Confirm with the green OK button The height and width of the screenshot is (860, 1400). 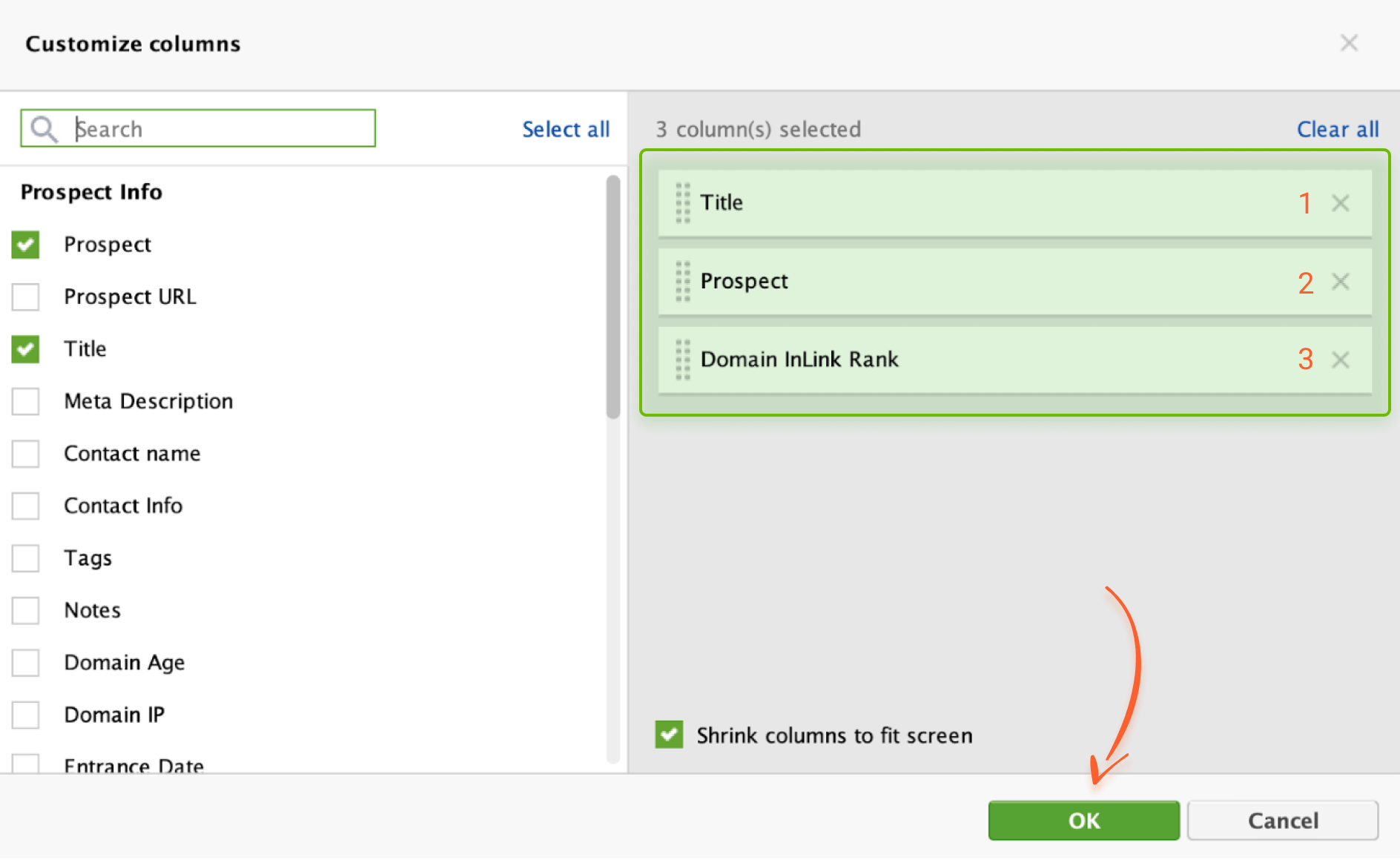point(1083,820)
